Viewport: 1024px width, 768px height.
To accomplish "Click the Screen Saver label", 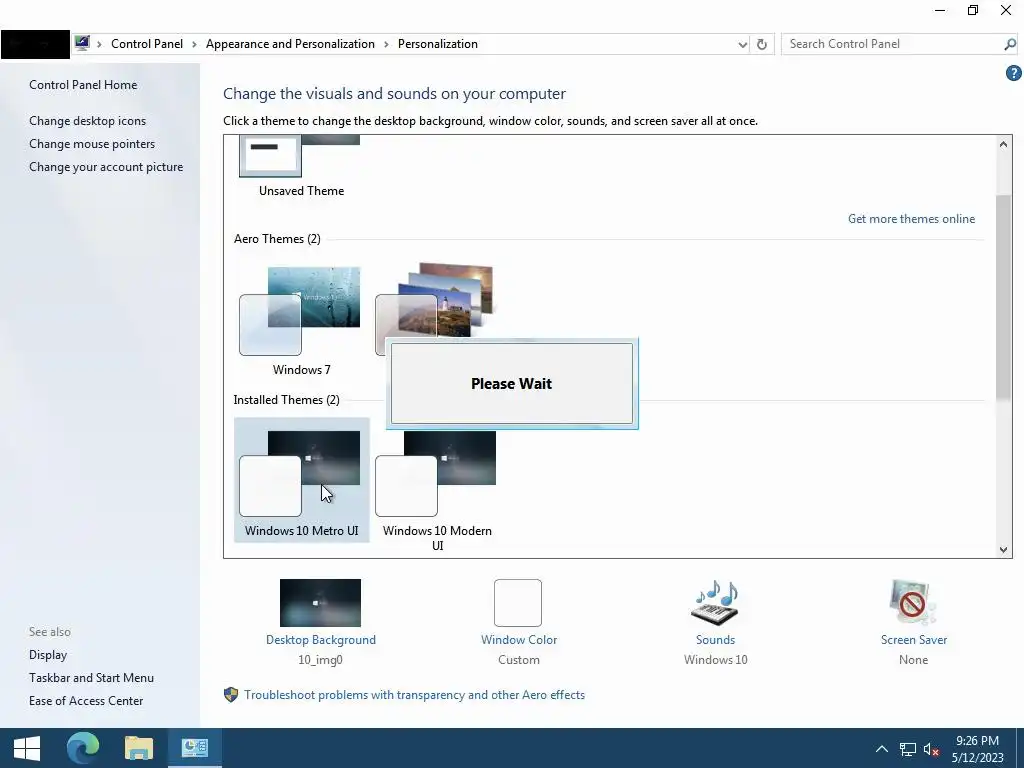I will pos(914,640).
